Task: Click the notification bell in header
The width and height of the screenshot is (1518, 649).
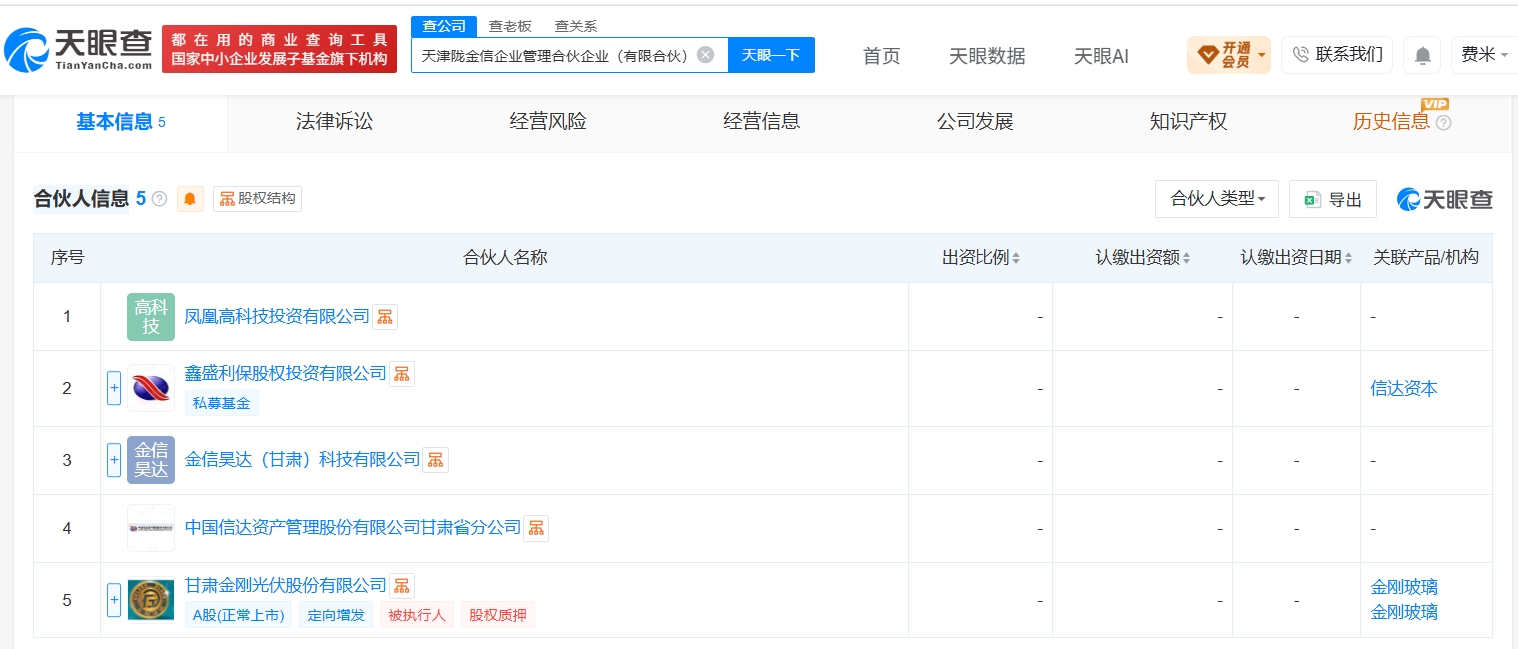Action: coord(1422,55)
